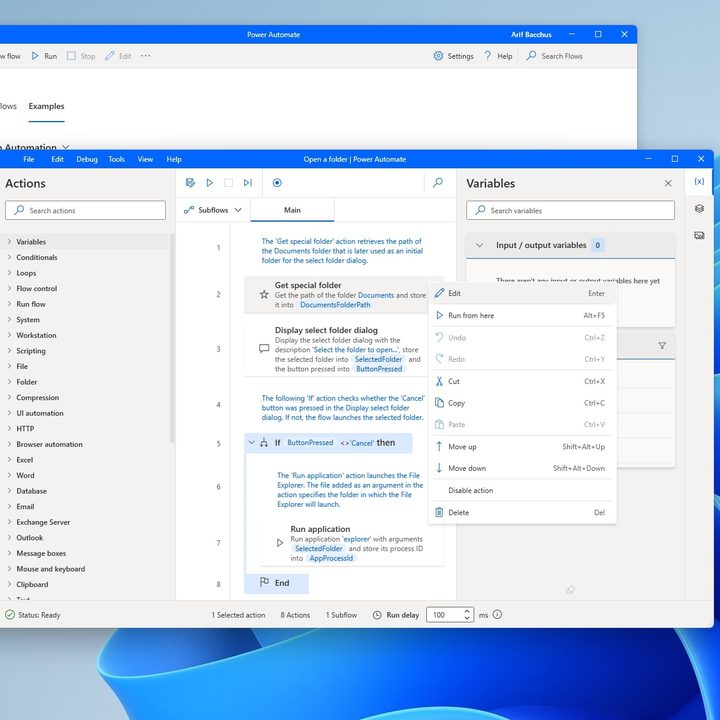Click the Search variables field
The image size is (720, 720).
pyautogui.click(x=570, y=210)
